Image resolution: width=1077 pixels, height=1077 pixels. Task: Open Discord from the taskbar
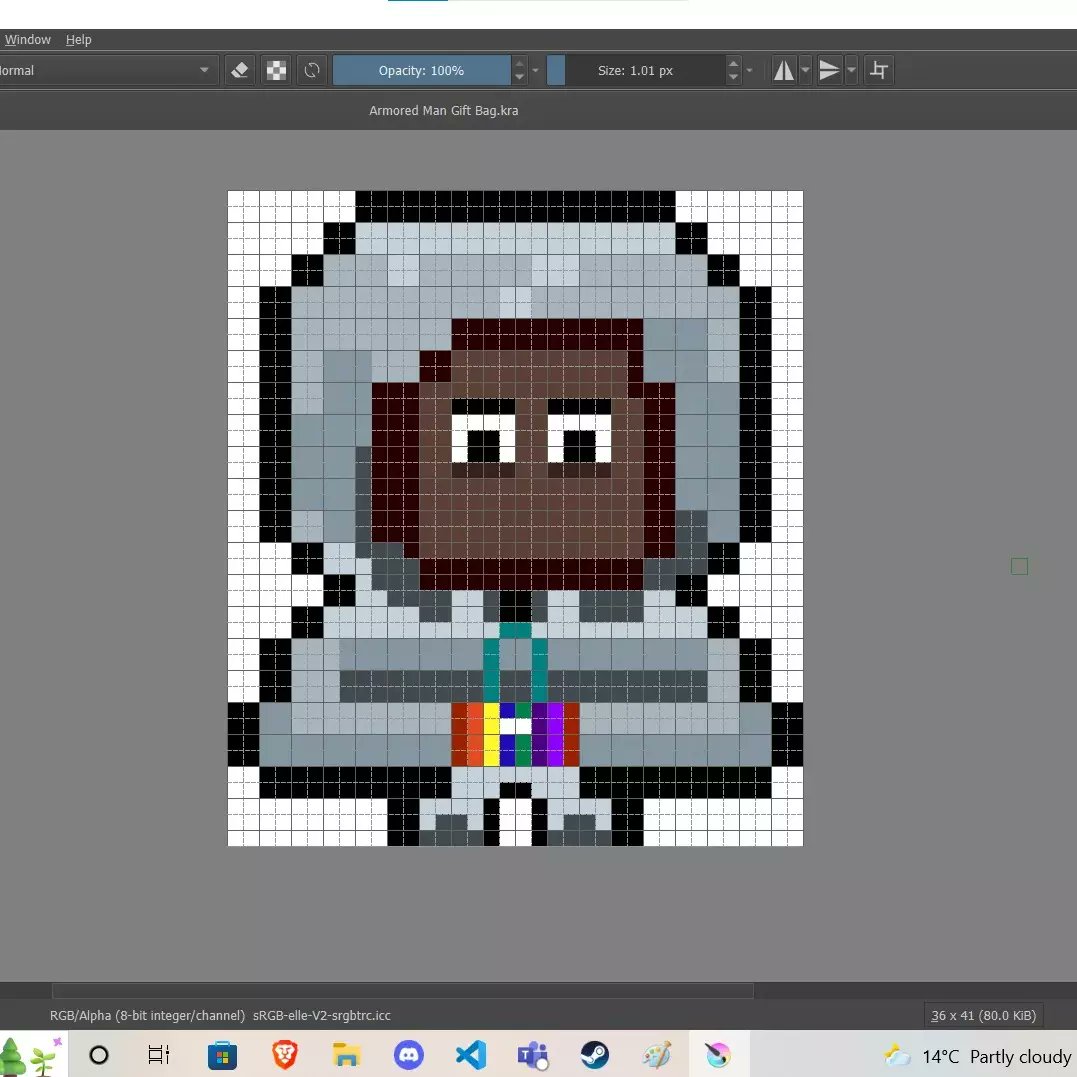[409, 1055]
